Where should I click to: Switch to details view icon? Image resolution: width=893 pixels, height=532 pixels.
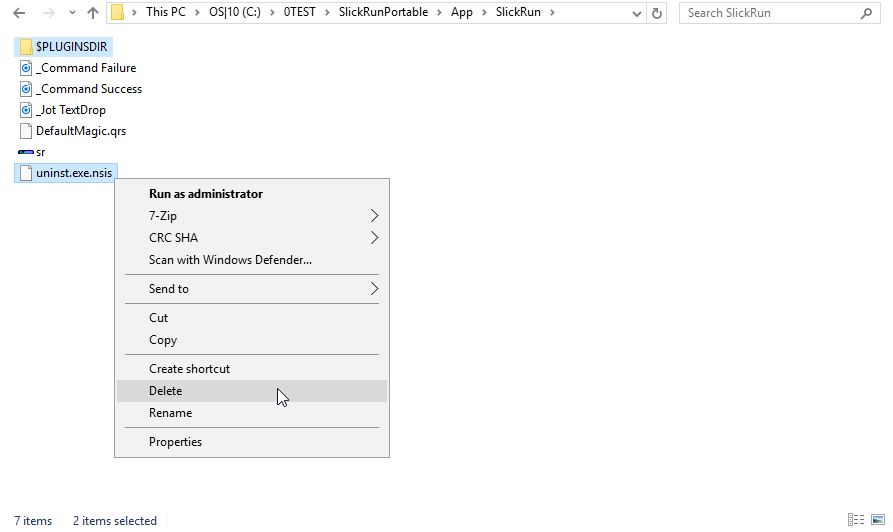[x=856, y=519]
